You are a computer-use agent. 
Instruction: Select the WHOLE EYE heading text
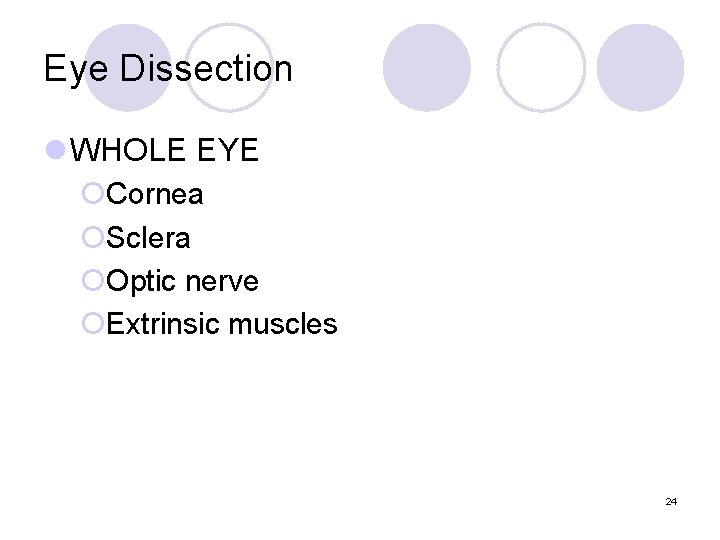click(x=166, y=151)
